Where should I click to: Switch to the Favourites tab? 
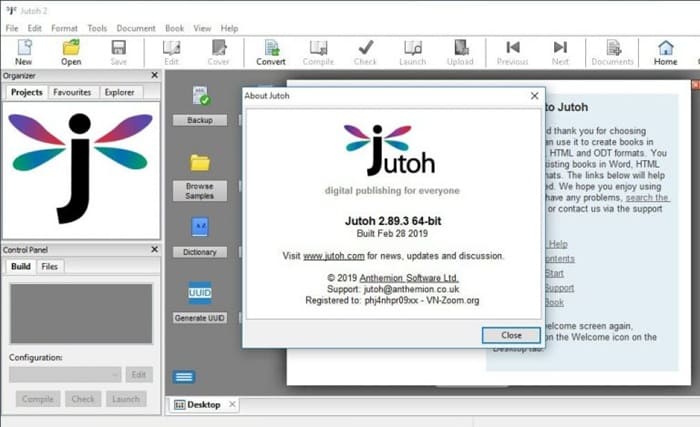point(72,92)
